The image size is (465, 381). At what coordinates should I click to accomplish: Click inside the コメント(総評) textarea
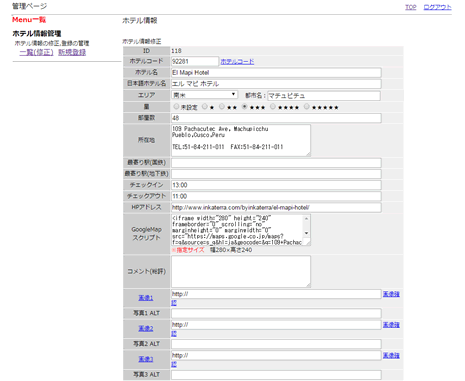[241, 271]
